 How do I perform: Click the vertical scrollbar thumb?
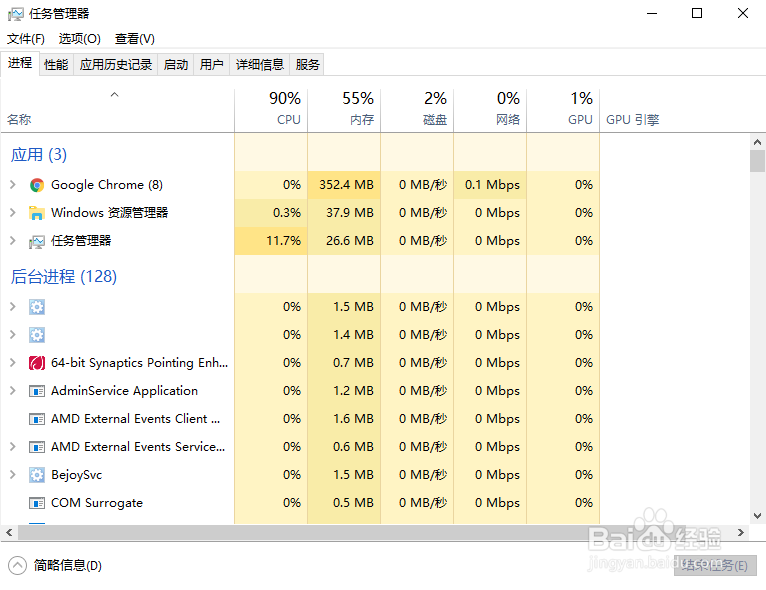point(757,161)
